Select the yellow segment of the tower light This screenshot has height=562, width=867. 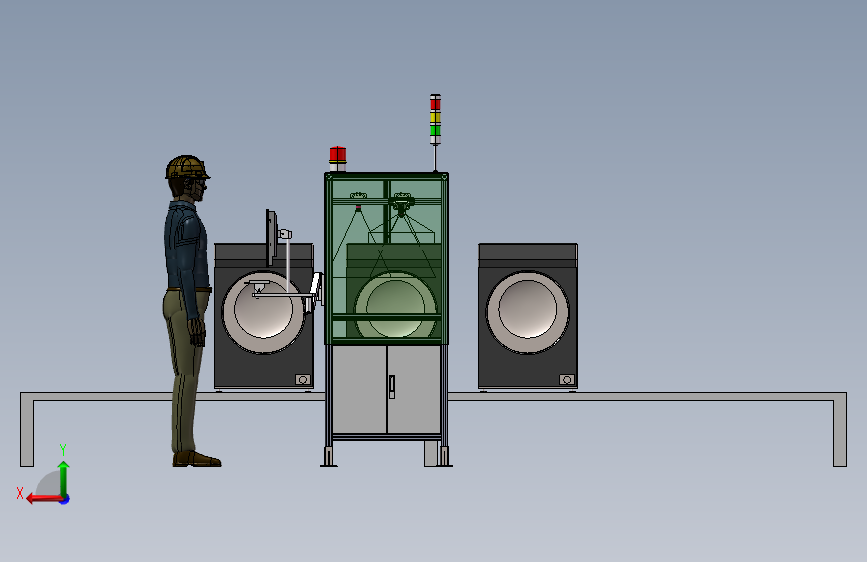[x=435, y=117]
